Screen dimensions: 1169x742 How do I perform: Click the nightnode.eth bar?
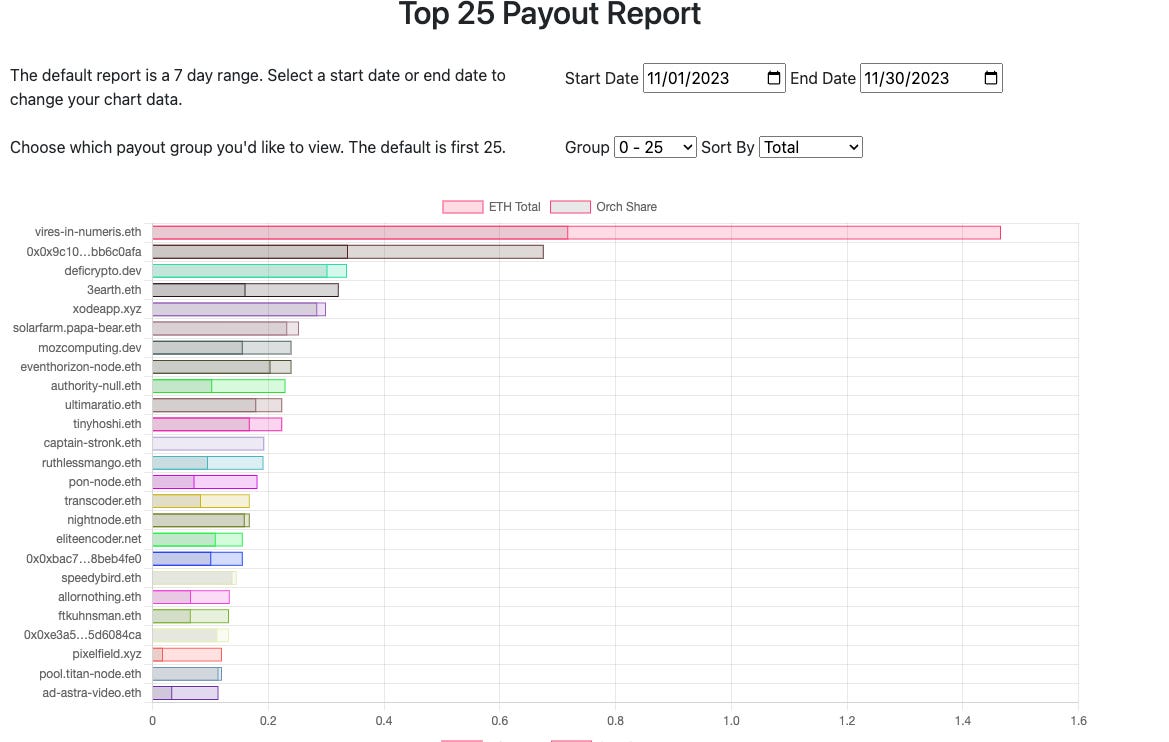pos(201,520)
